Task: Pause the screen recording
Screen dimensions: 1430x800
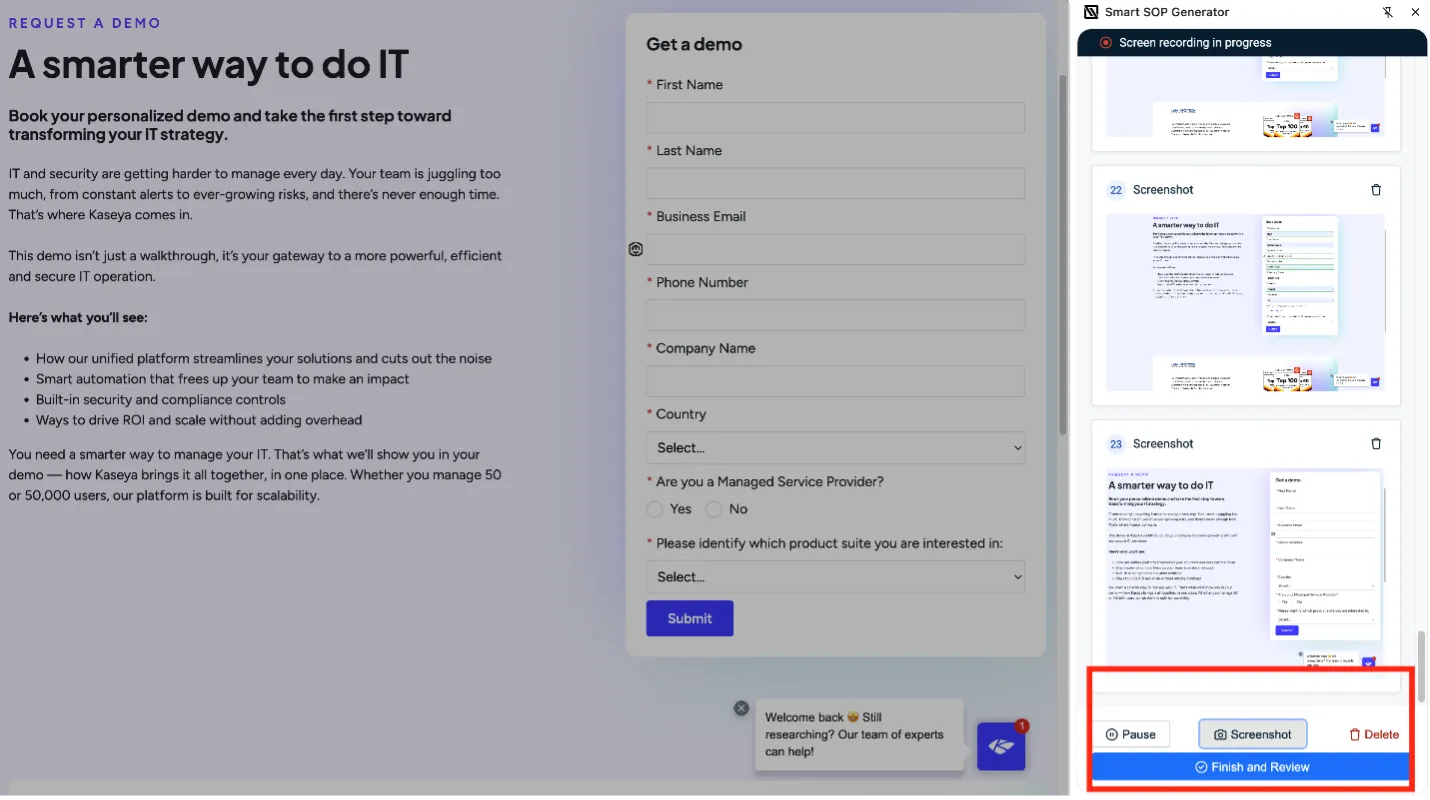Action: (1130, 734)
